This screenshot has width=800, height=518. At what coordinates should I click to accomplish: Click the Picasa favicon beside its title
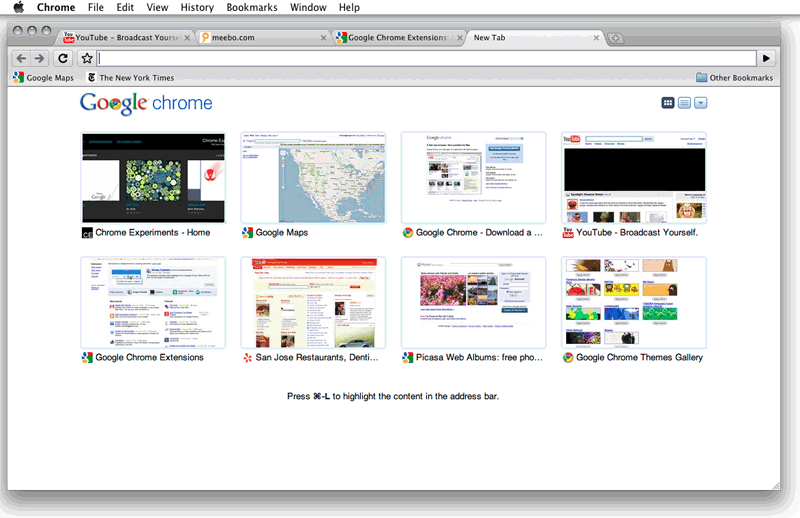(x=408, y=358)
